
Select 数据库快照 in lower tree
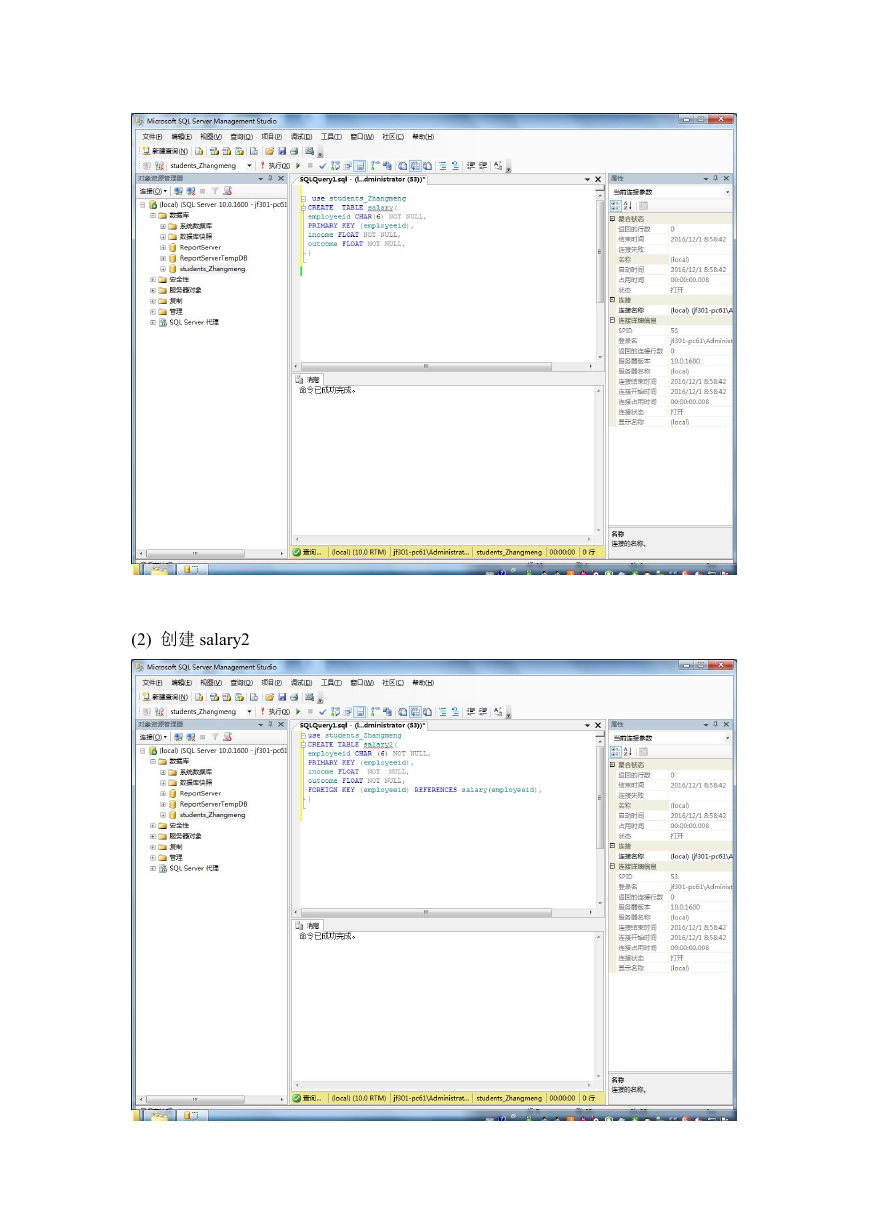click(196, 783)
